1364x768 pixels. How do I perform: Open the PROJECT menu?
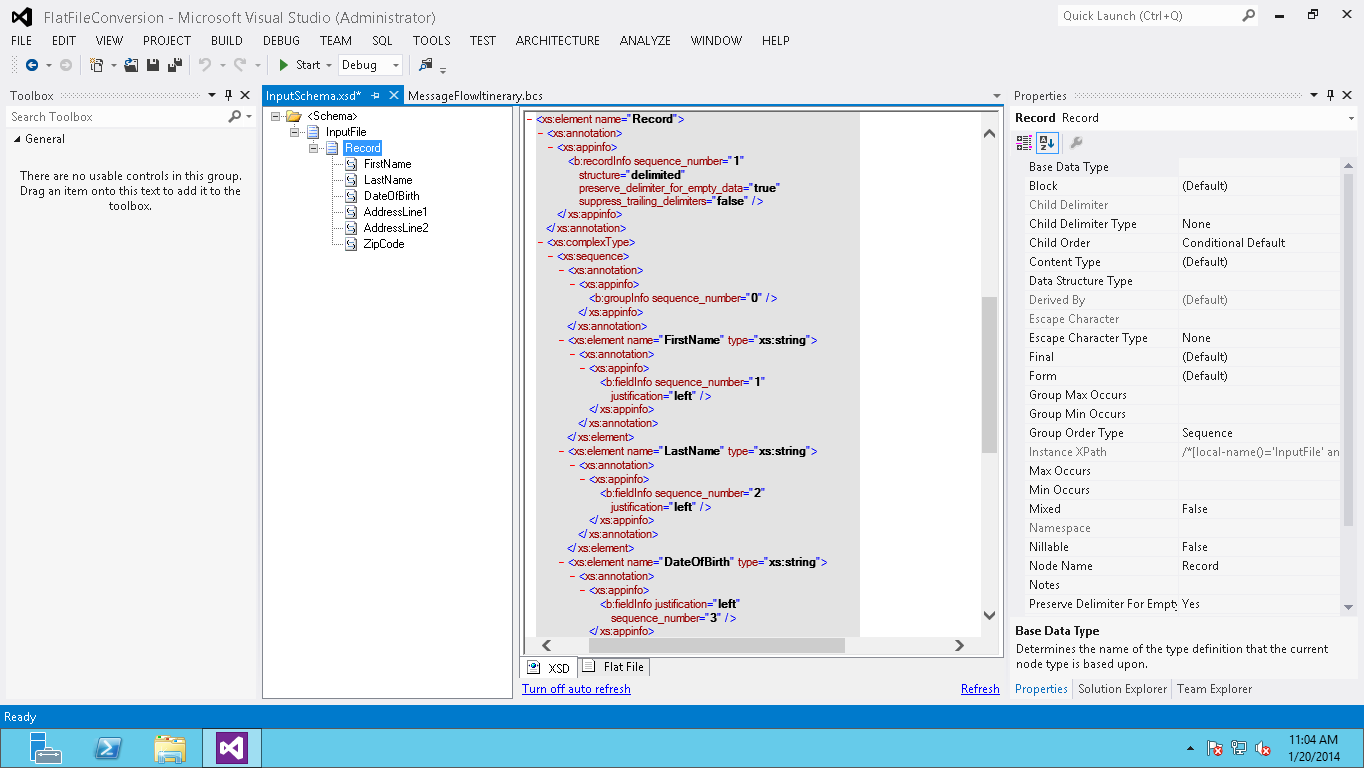(167, 41)
